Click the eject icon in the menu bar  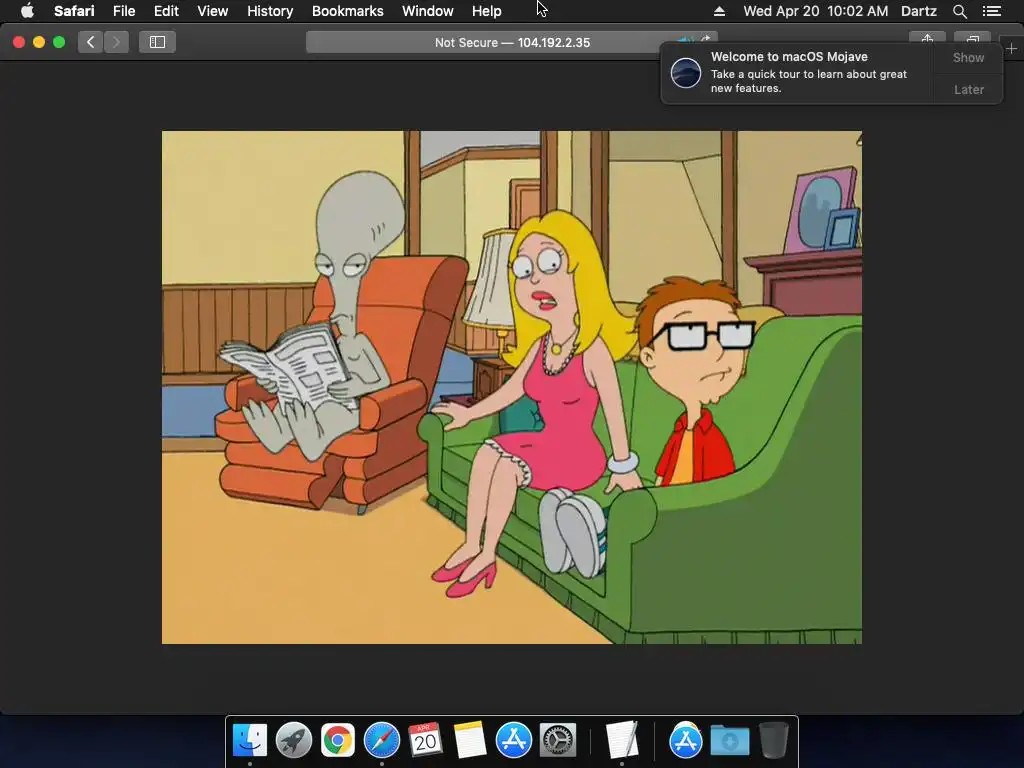719,11
